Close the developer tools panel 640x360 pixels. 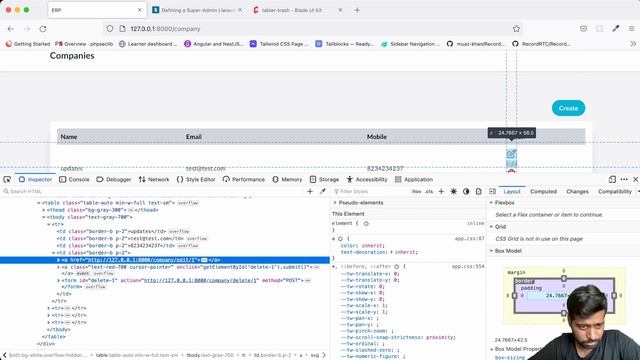point(636,179)
